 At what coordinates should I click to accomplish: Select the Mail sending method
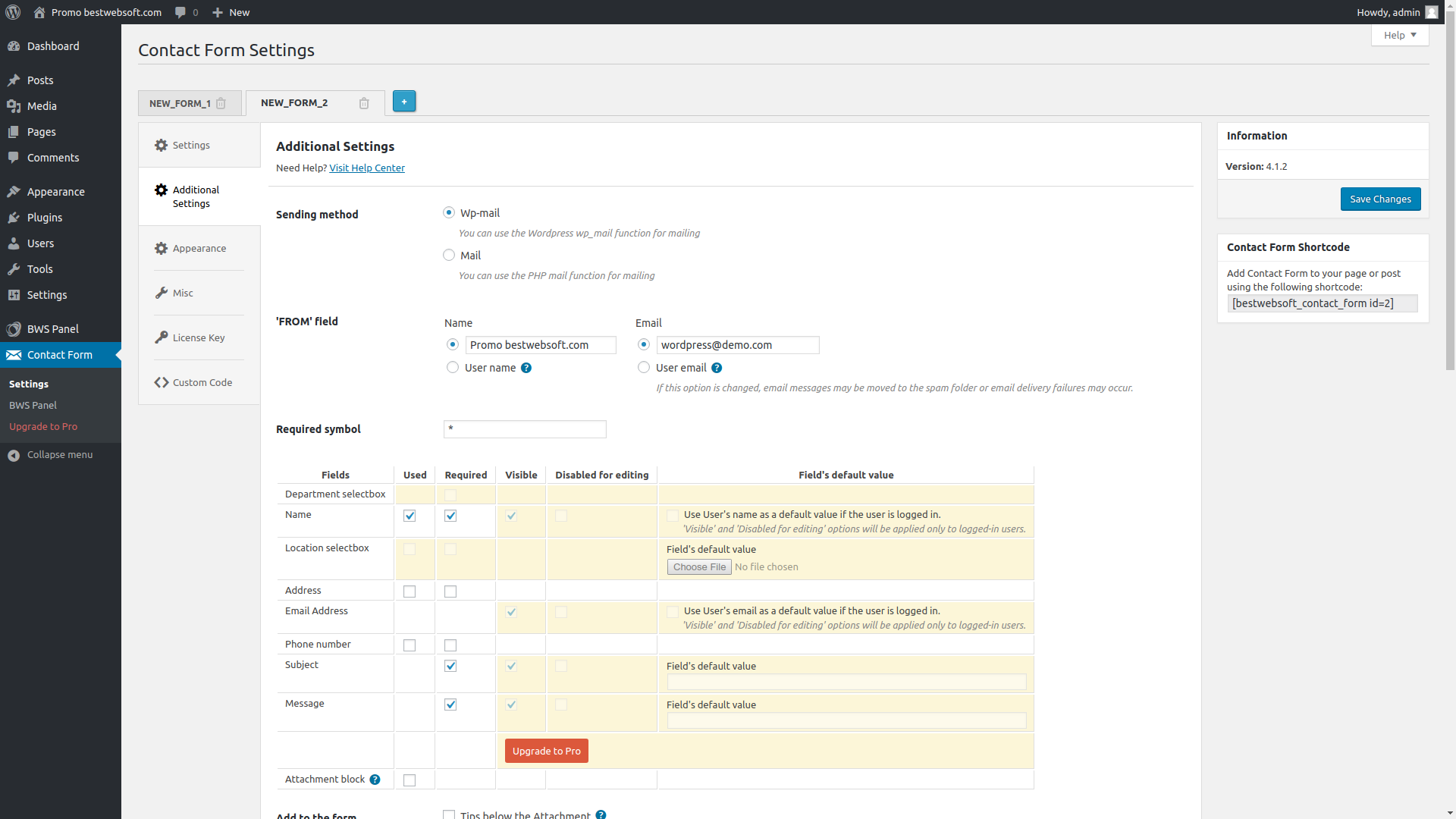[x=449, y=256]
